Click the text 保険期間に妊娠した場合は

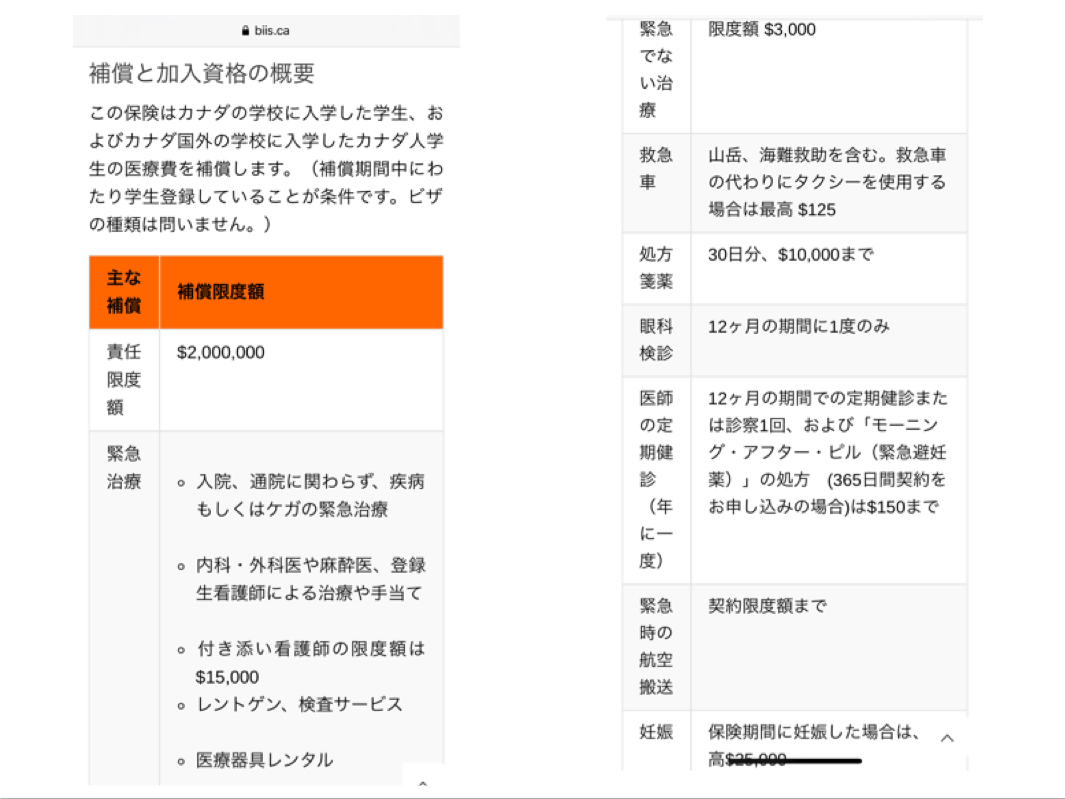pyautogui.click(x=810, y=732)
